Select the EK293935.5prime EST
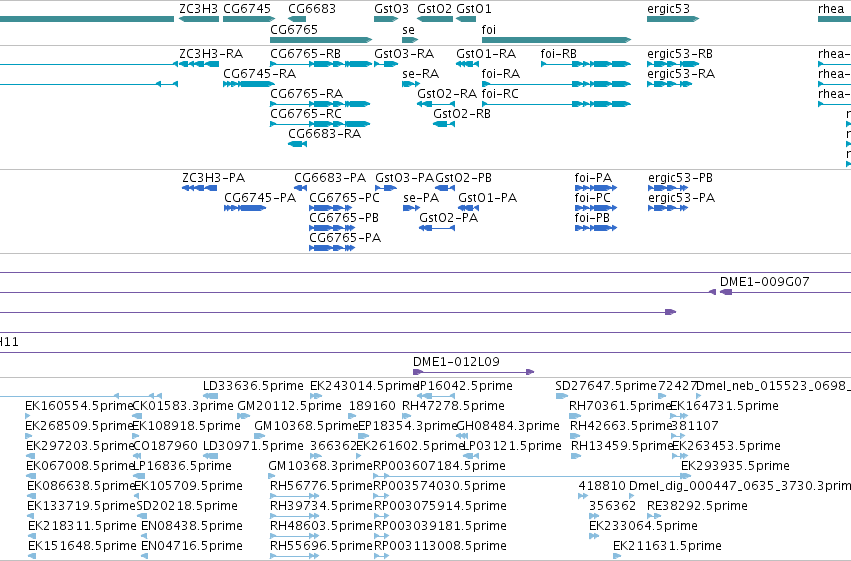The image size is (851, 561). tap(686, 476)
